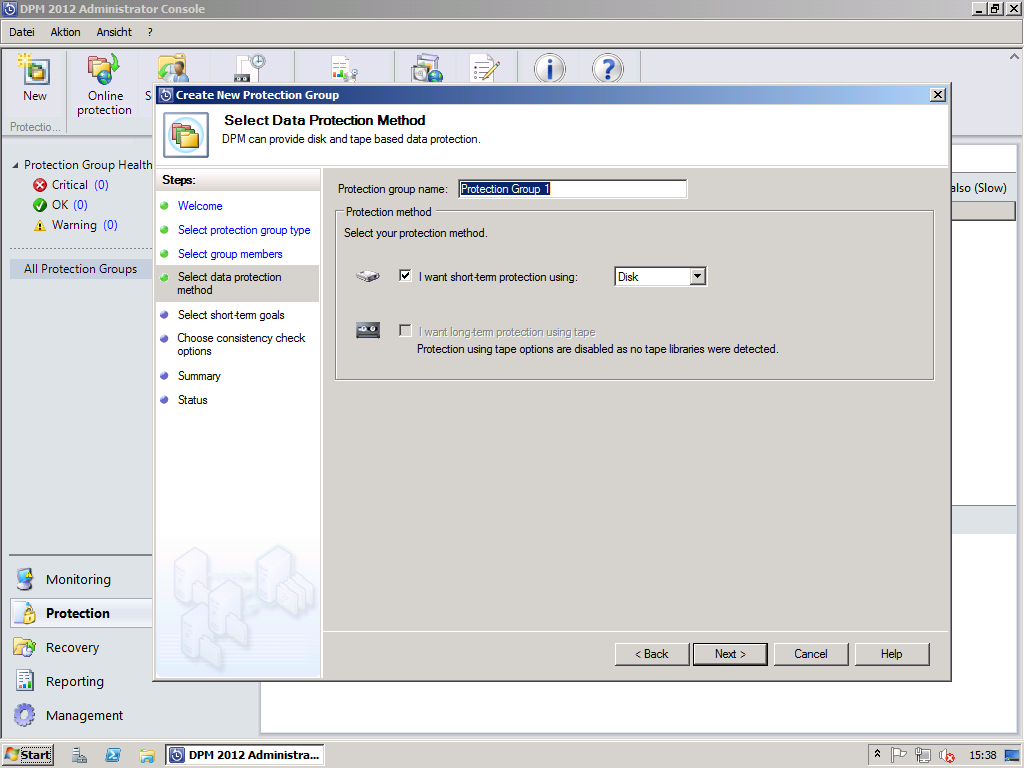1024x768 pixels.
Task: Click the globe disk toolbar icon
Action: point(427,68)
